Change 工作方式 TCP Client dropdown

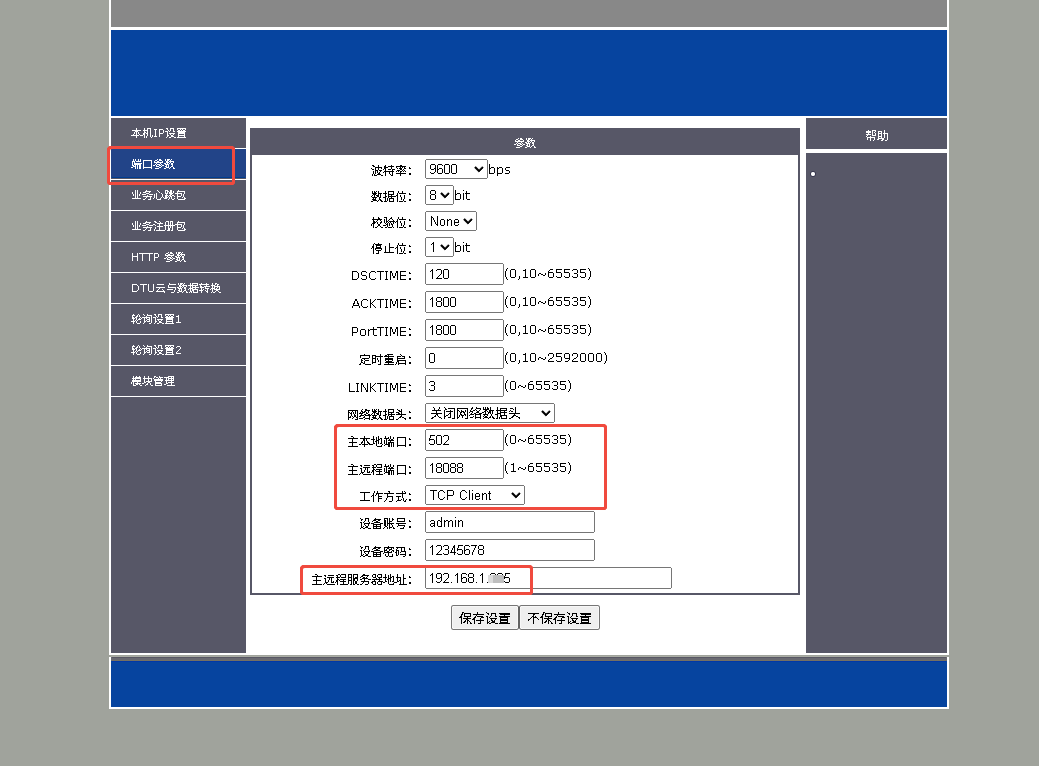pyautogui.click(x=474, y=495)
